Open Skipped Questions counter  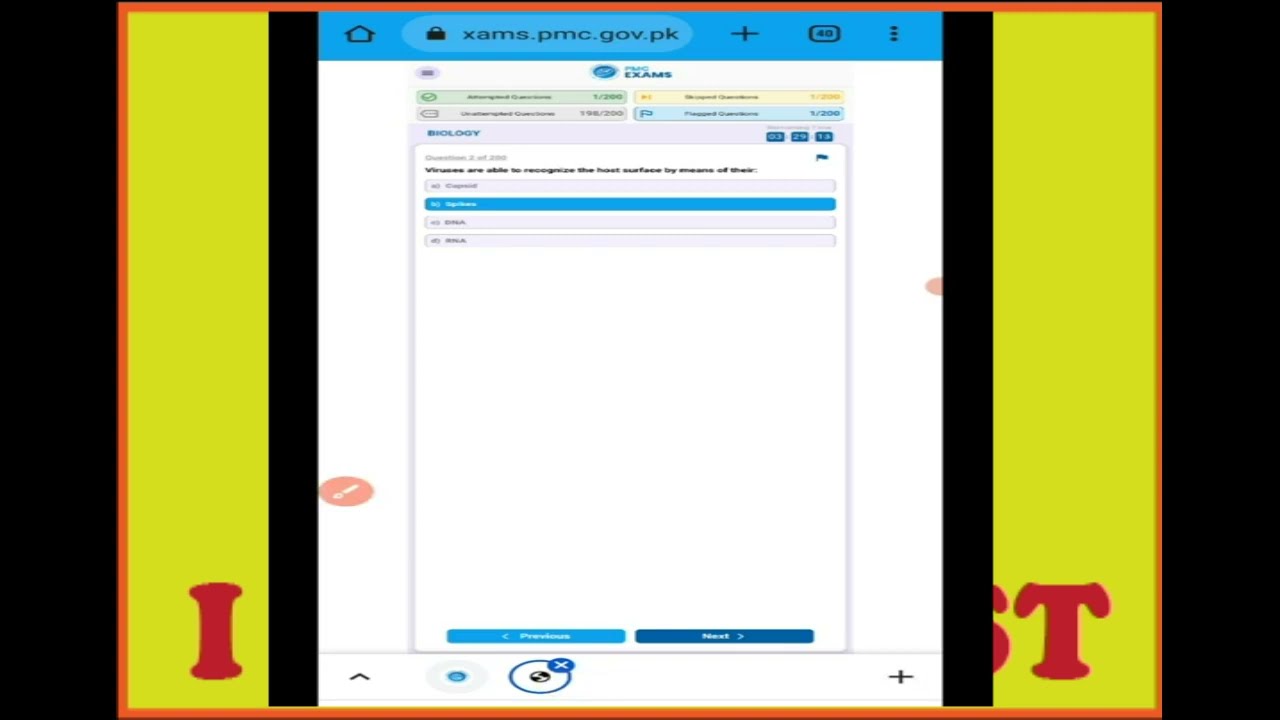[x=739, y=97]
